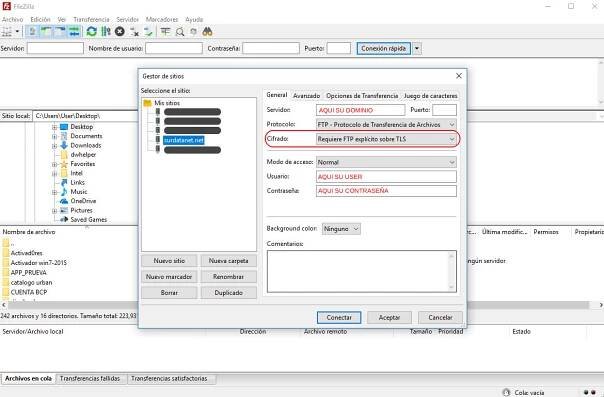604x397 pixels.
Task: Expand the Desktop node in local tree
Action: (54, 127)
